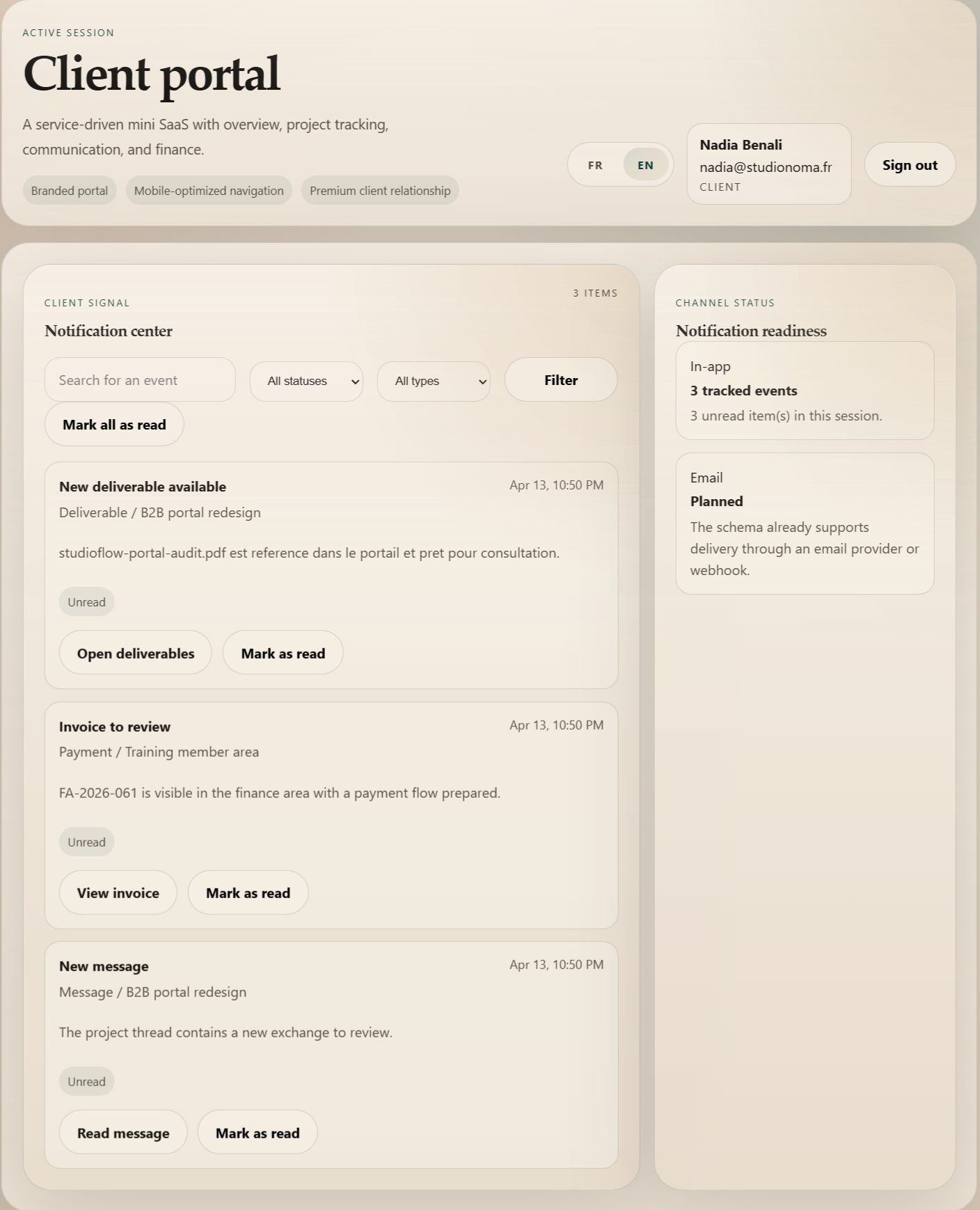Open the All statuses dropdown
This screenshot has height=1210, width=980.
click(x=306, y=381)
